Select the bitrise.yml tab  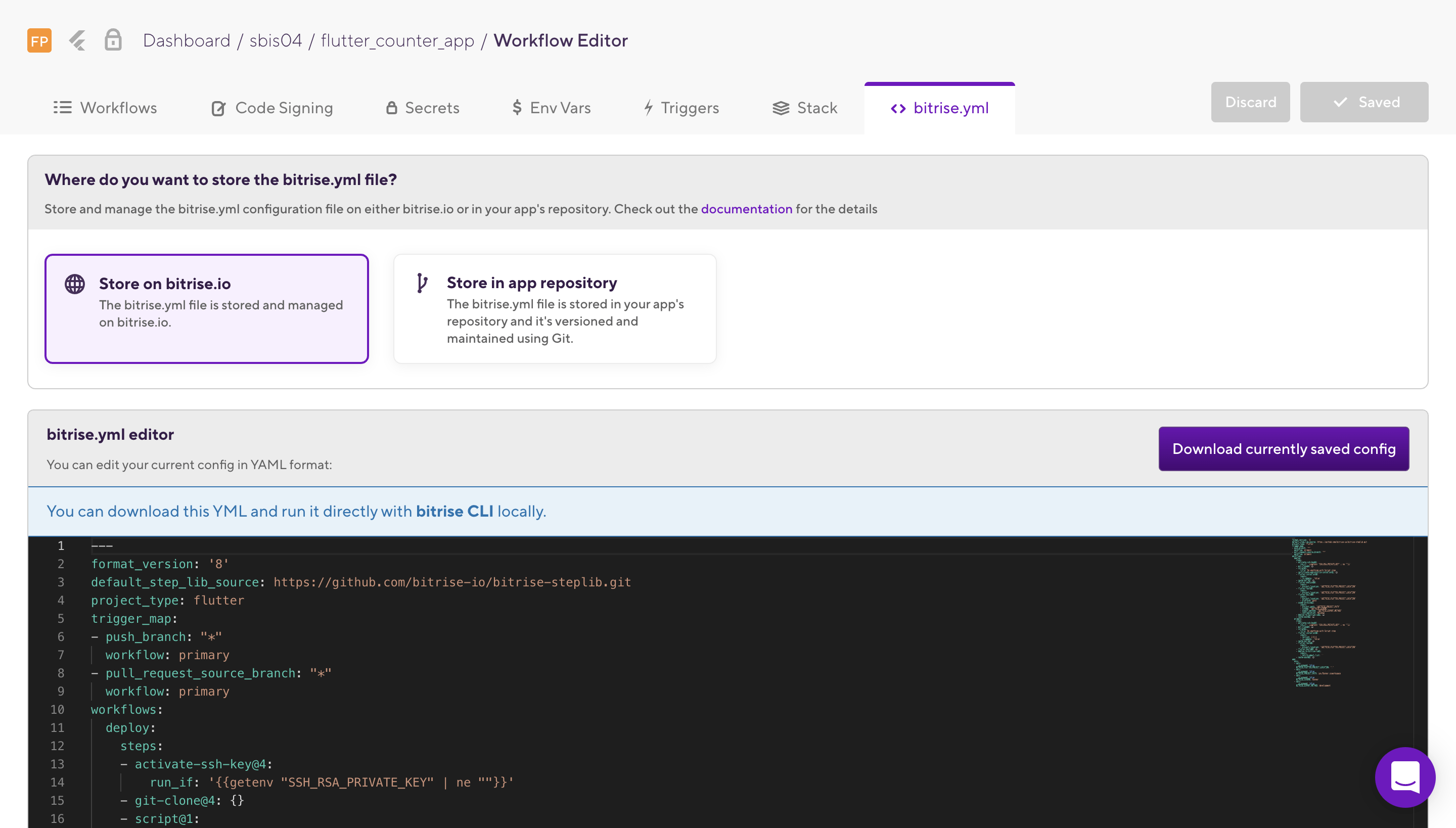939,108
